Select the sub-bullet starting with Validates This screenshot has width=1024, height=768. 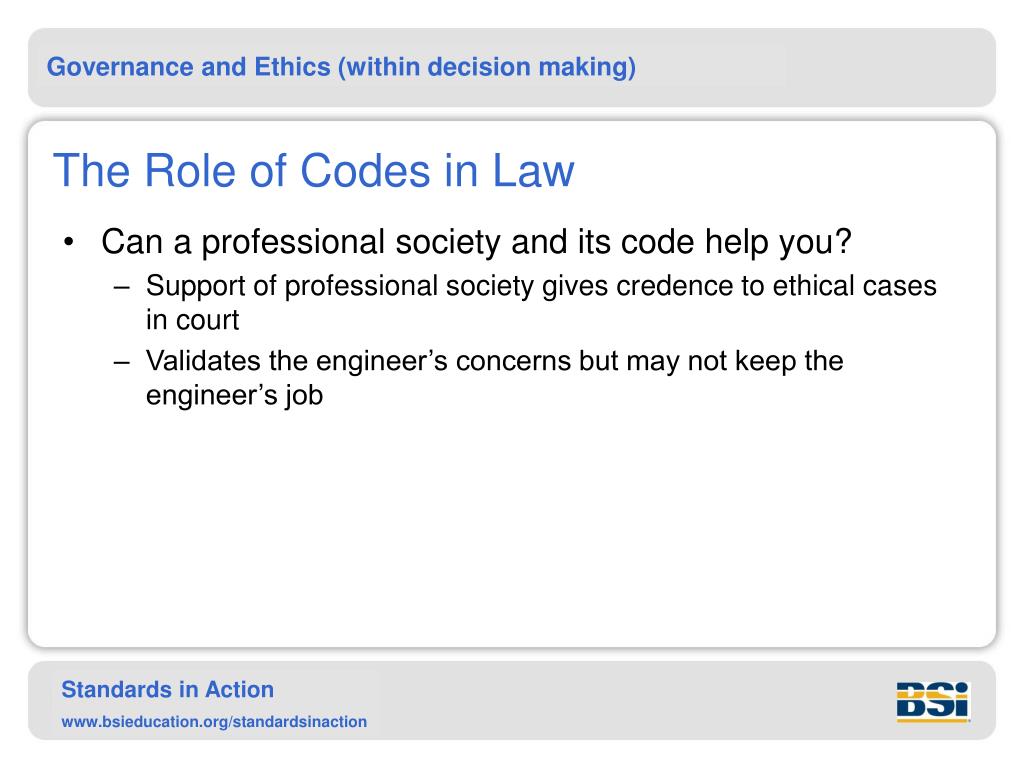494,377
